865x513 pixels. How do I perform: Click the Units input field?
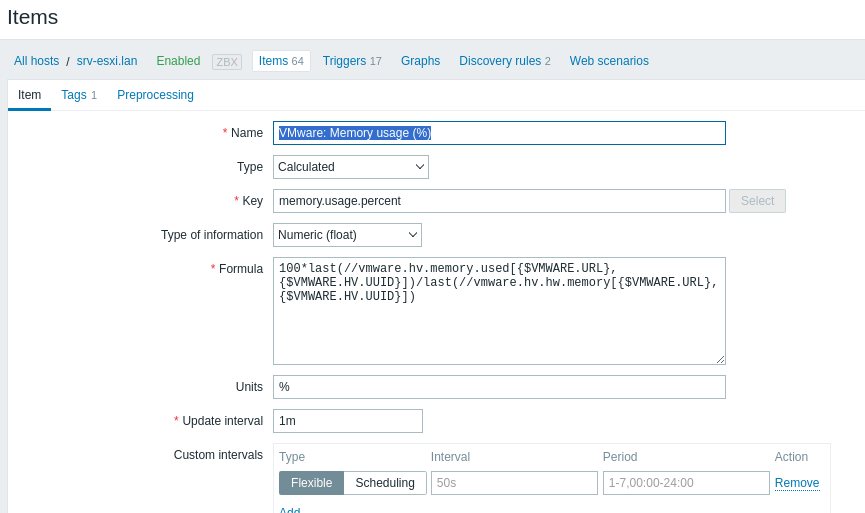point(498,387)
